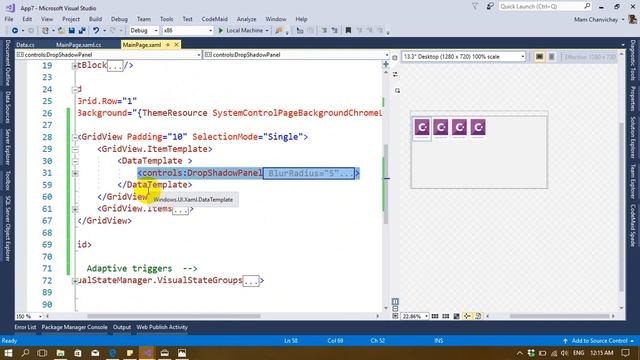This screenshot has height=360, width=640.
Task: Open the Package Manager Console tab
Action: 74,327
